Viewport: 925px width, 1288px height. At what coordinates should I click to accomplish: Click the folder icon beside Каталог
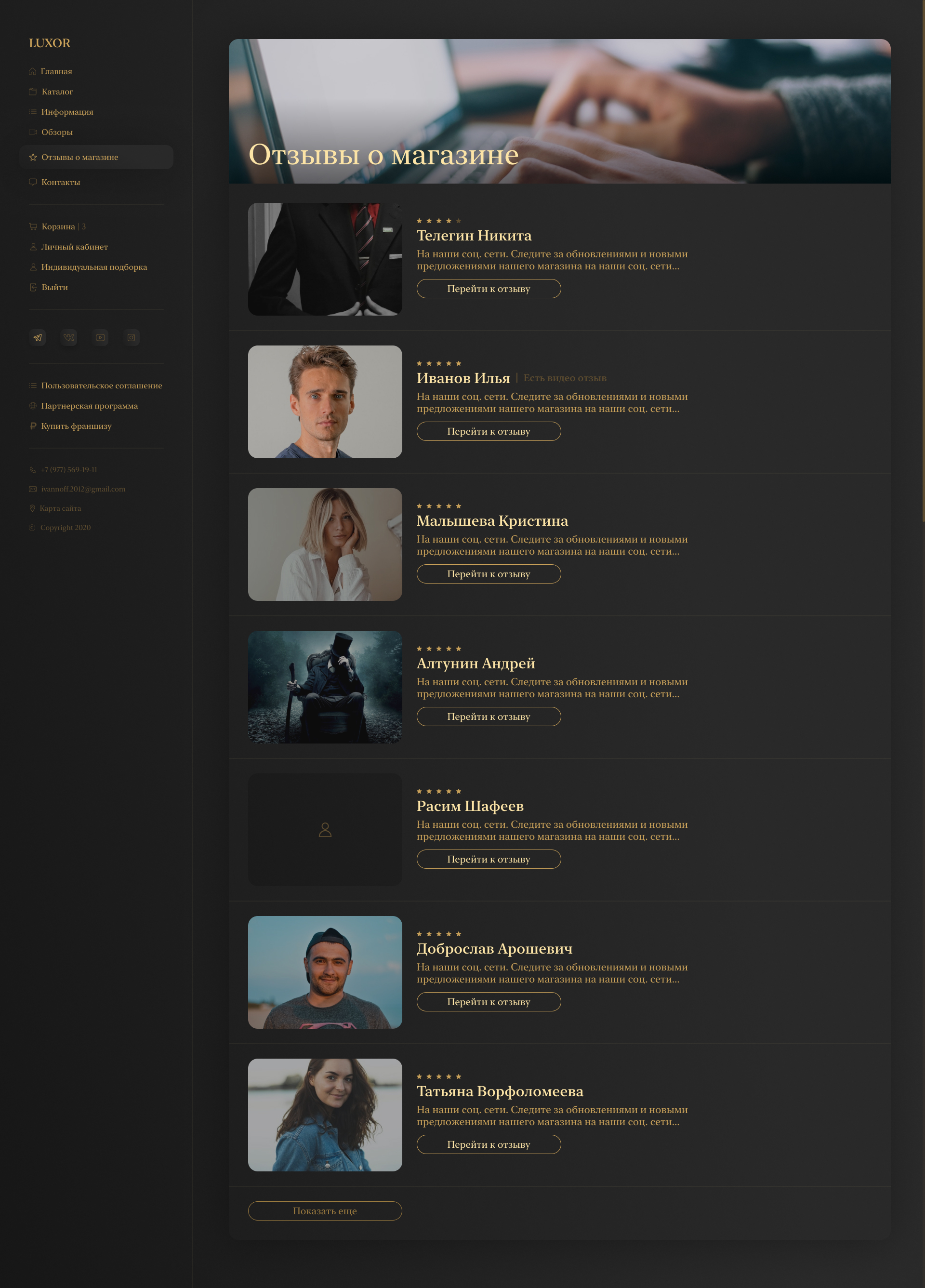[x=33, y=92]
